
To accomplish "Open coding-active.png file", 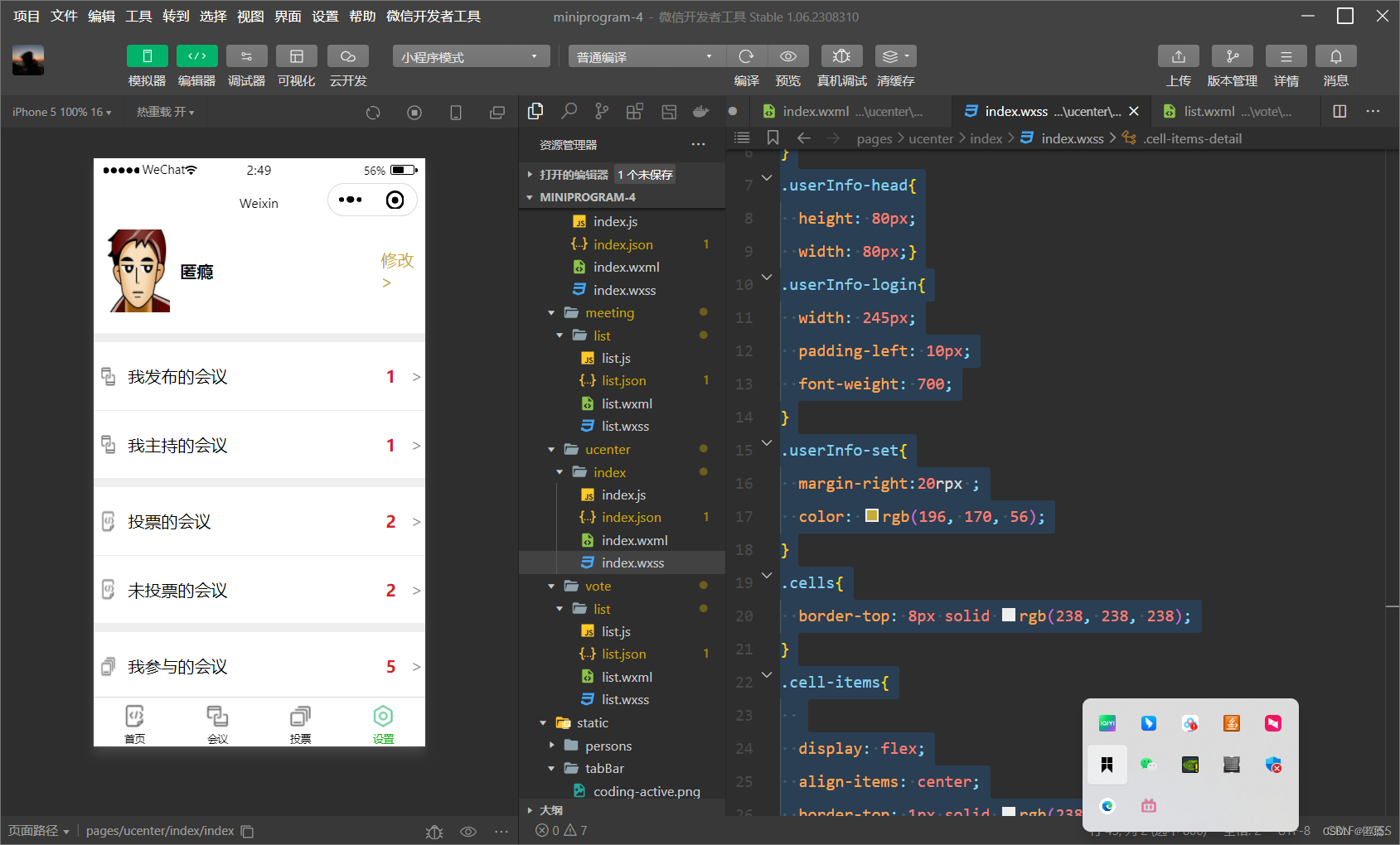I will click(x=647, y=791).
